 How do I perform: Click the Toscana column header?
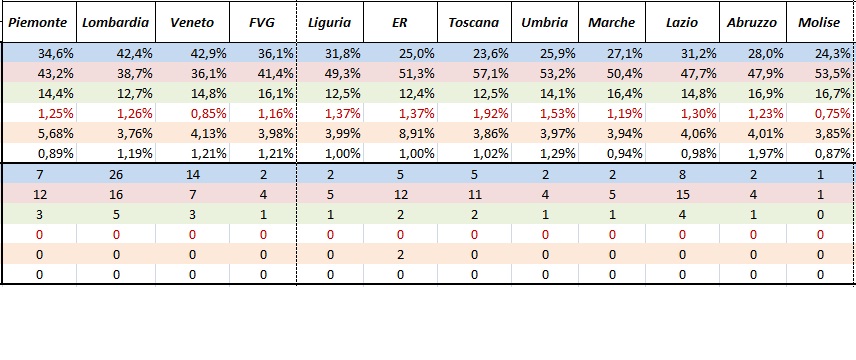pos(474,22)
